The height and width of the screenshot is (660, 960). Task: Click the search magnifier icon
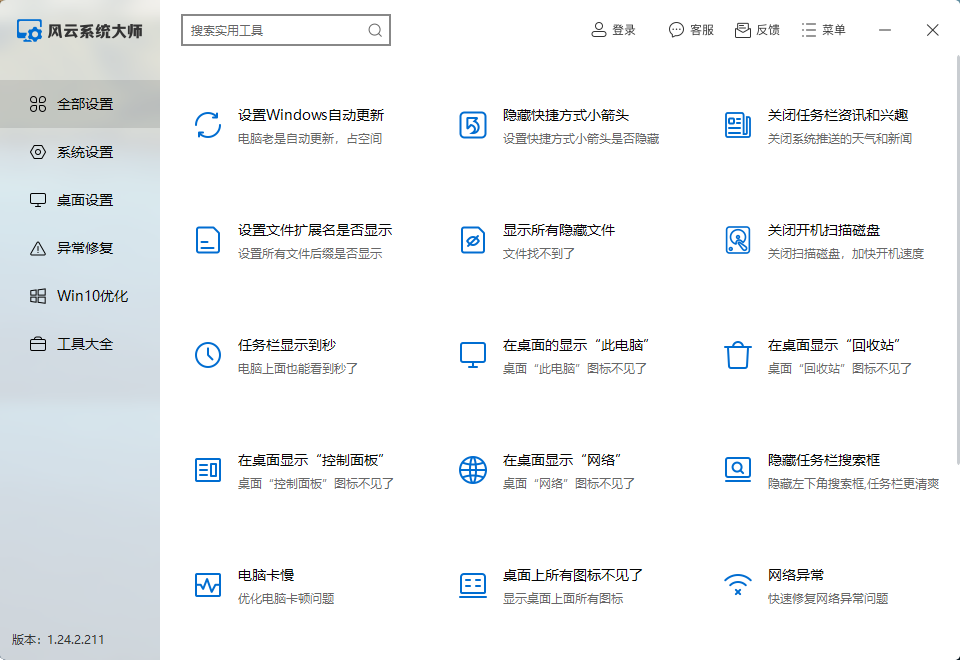(375, 31)
